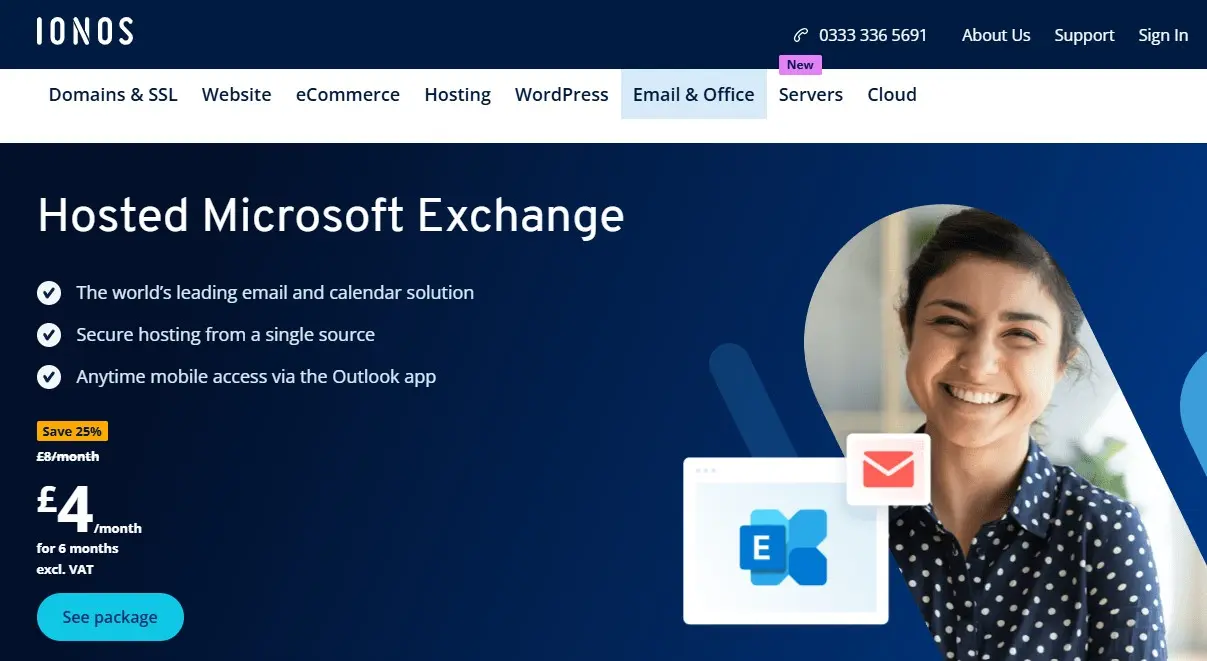The image size is (1207, 661).
Task: Open the Hosting menu
Action: pyautogui.click(x=457, y=94)
